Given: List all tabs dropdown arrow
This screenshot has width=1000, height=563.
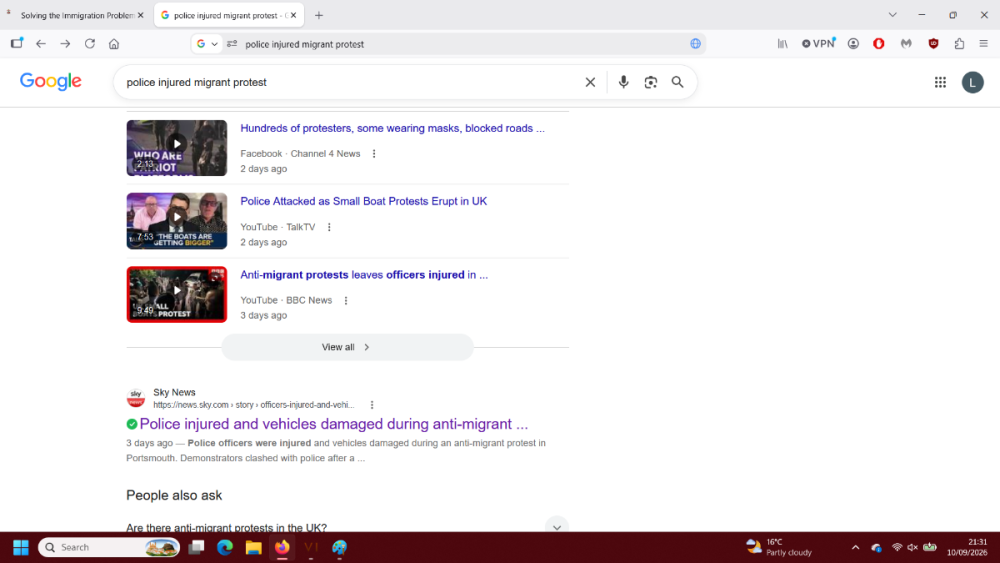Looking at the screenshot, I should click(892, 15).
